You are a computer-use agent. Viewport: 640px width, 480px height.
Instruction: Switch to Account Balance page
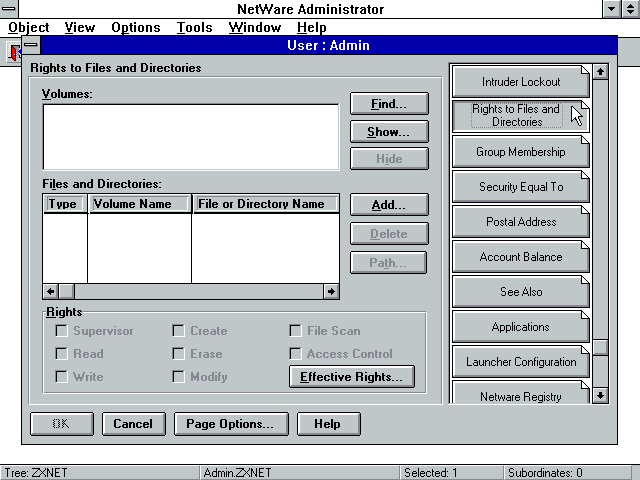coord(521,257)
